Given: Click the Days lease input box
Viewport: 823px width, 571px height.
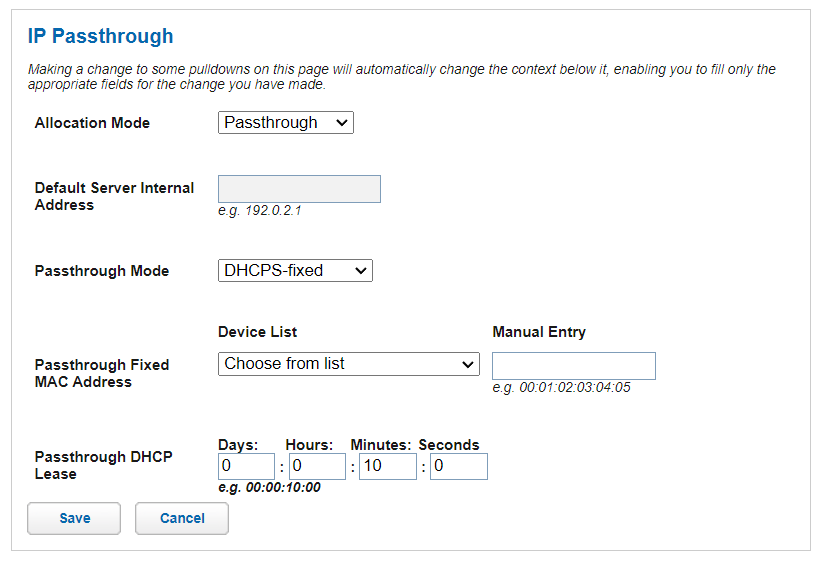Looking at the screenshot, I should [246, 467].
